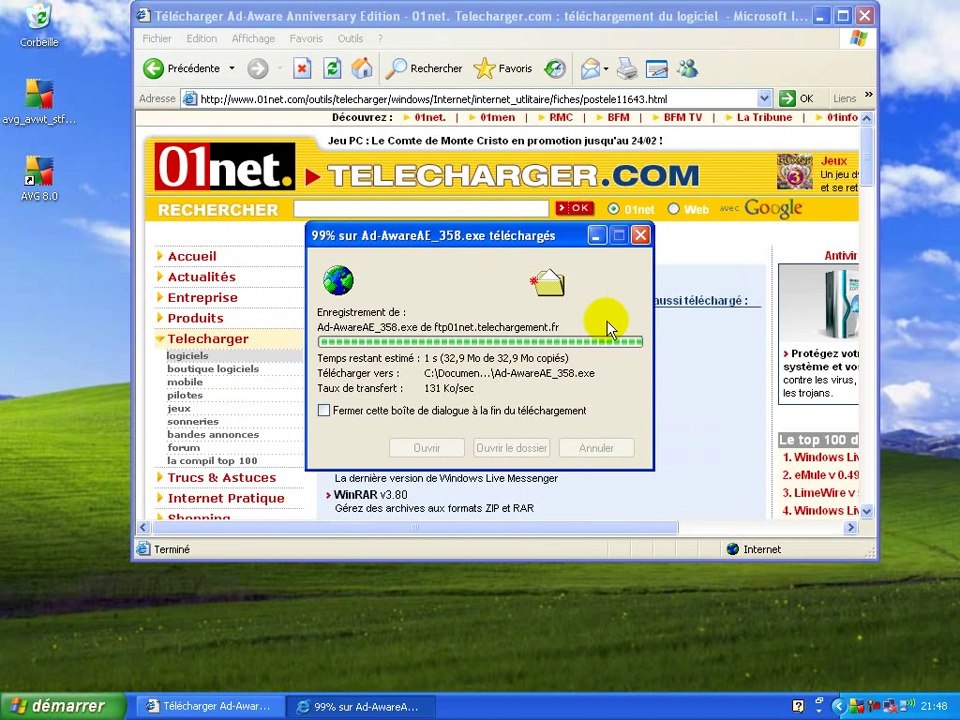Stop page loading with red X icon
The height and width of the screenshot is (720, 960).
[302, 69]
